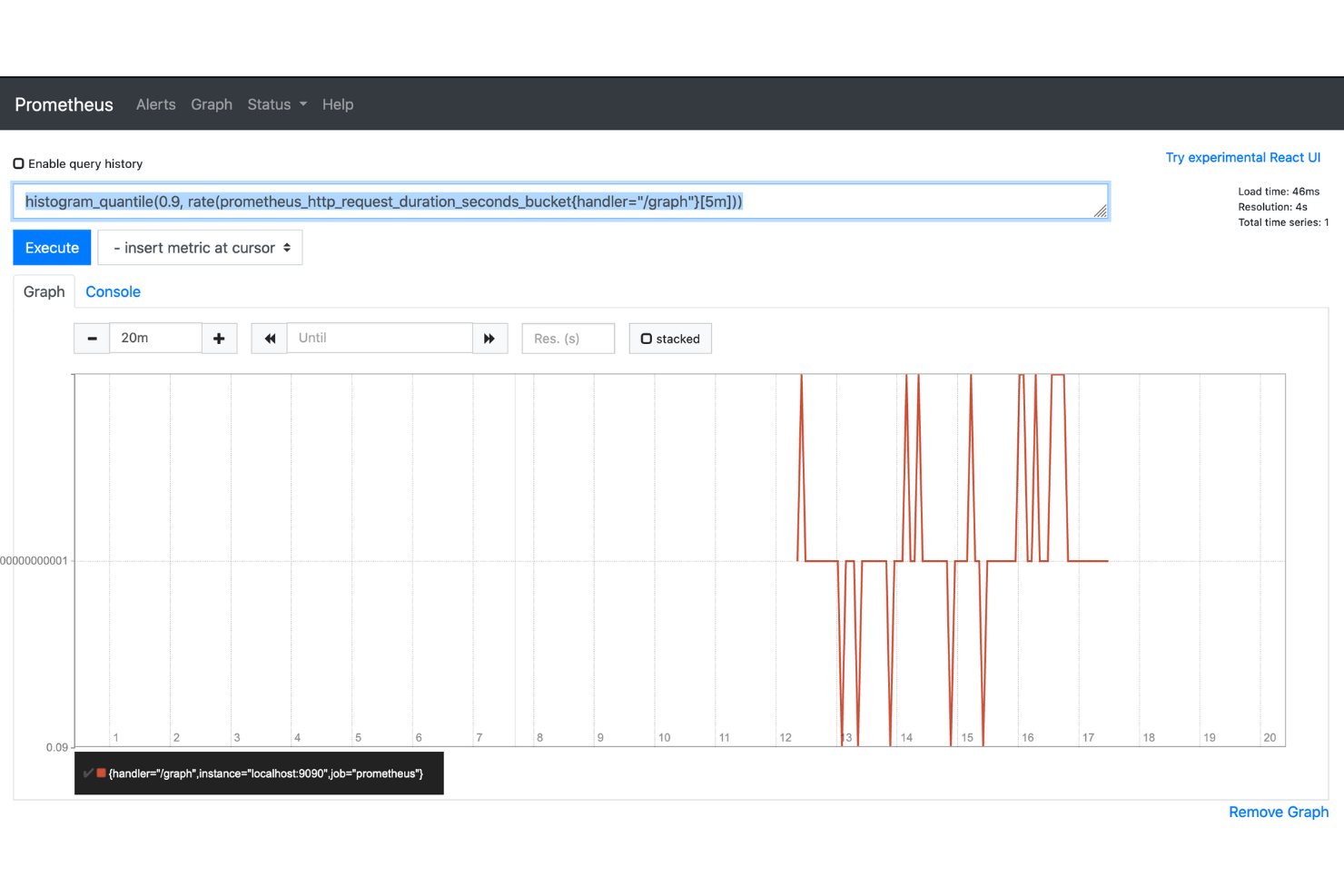Click the x-axis tick label 20
Viewport: 1344px width, 896px height.
click(1270, 737)
